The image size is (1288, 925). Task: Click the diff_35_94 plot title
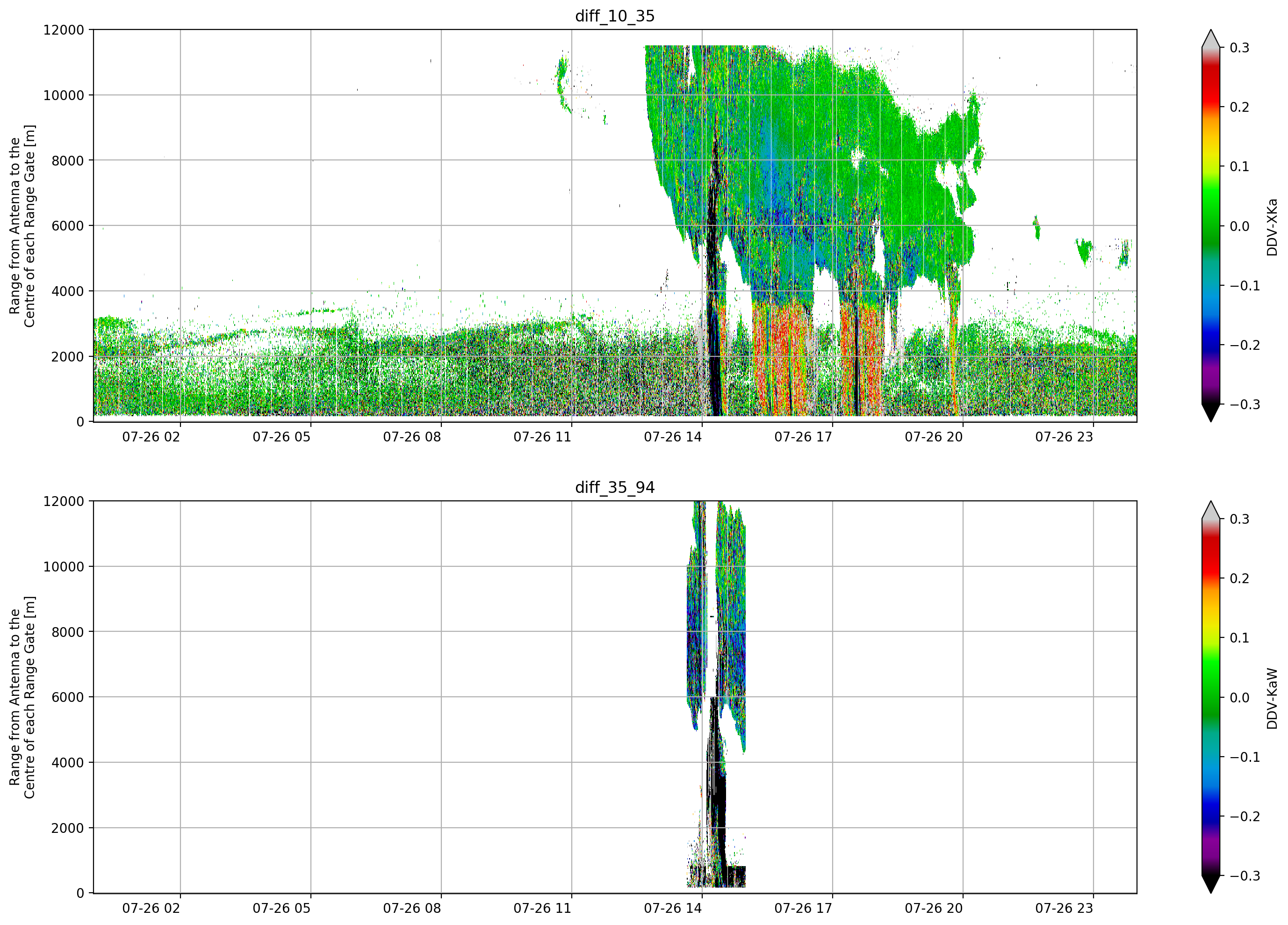click(x=614, y=487)
